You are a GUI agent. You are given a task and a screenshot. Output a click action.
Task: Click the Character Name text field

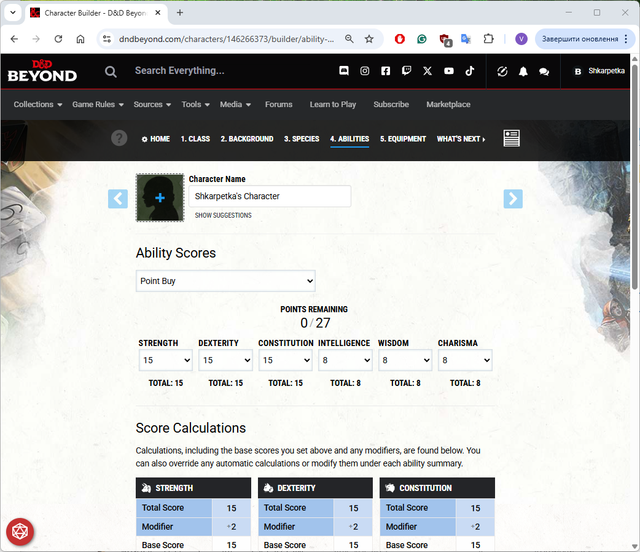[x=270, y=196]
